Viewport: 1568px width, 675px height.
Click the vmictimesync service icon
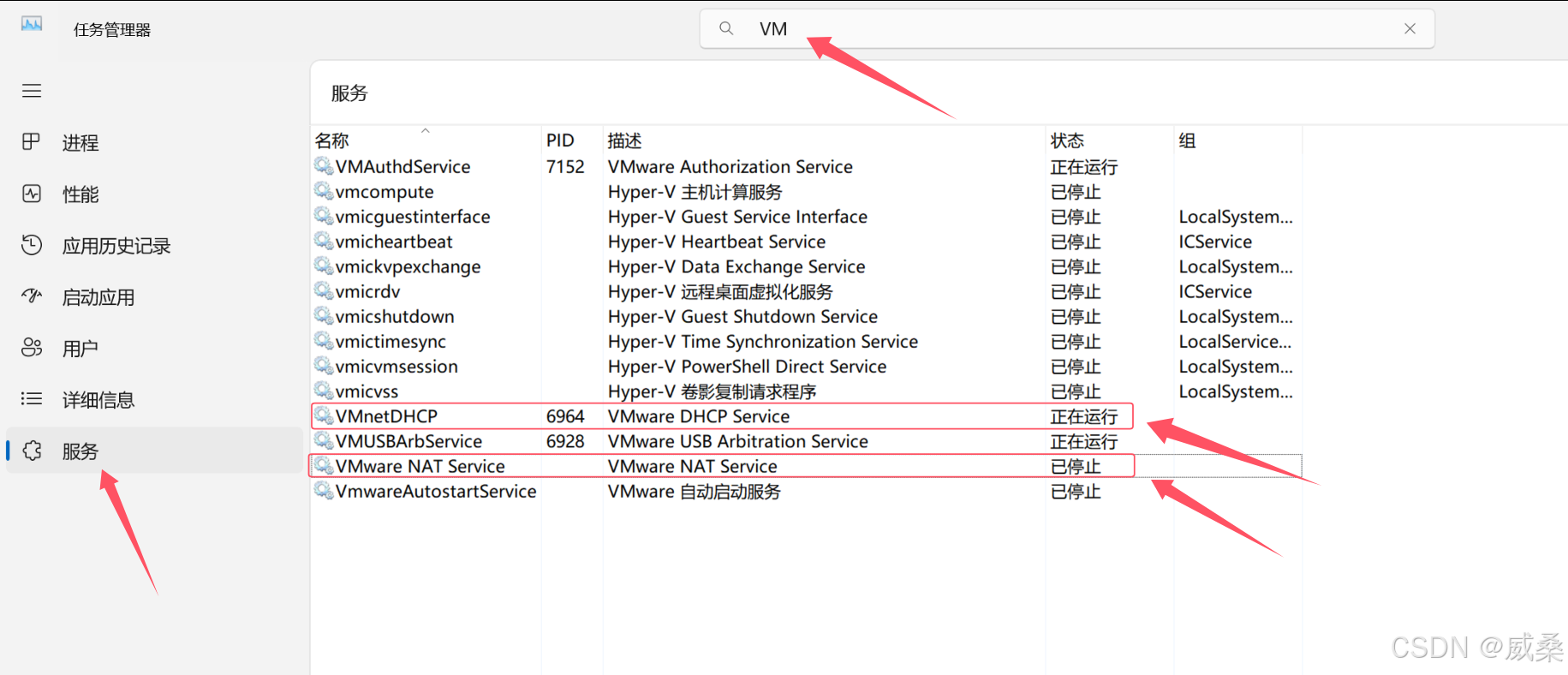pyautogui.click(x=324, y=341)
